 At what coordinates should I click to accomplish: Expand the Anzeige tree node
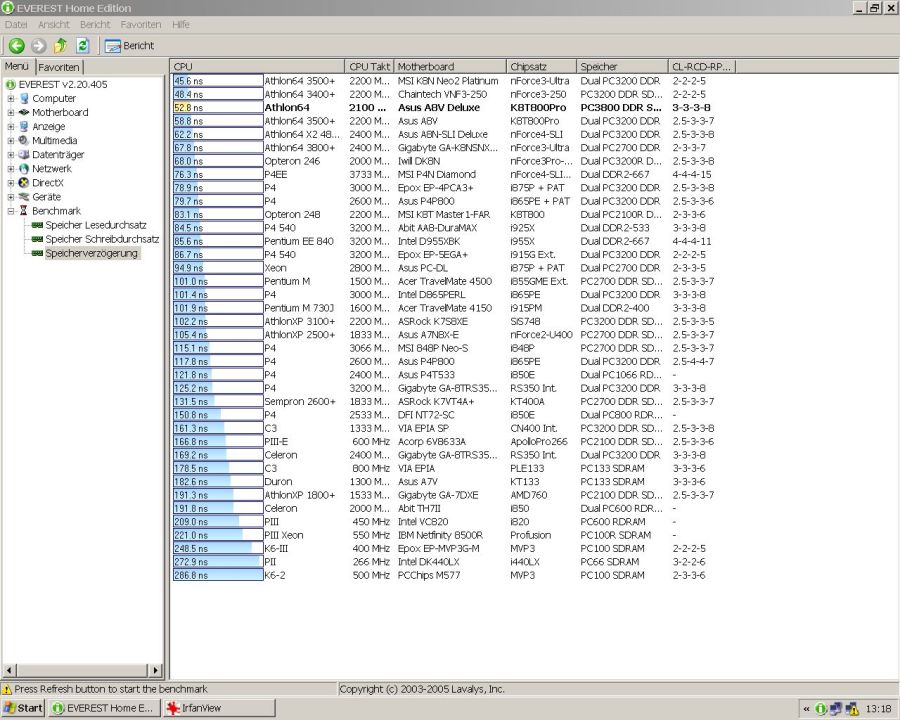(x=10, y=126)
